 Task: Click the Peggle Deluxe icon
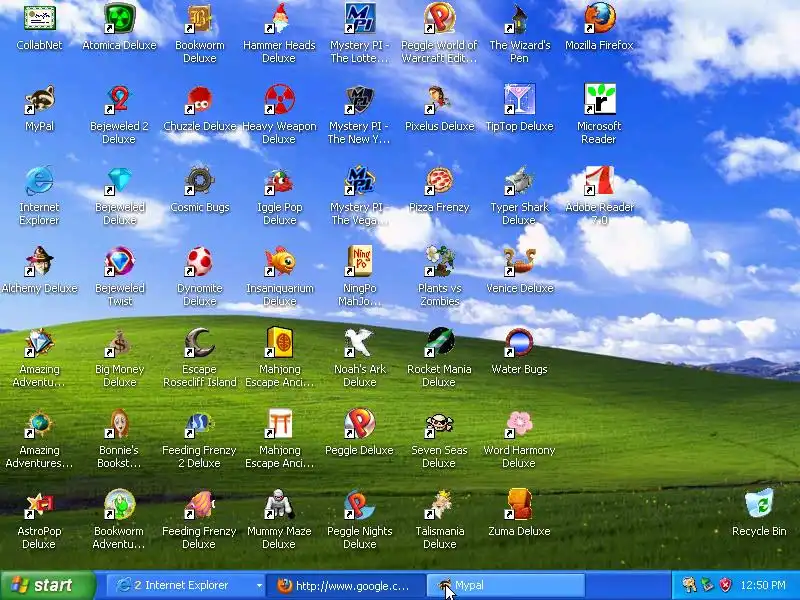360,424
